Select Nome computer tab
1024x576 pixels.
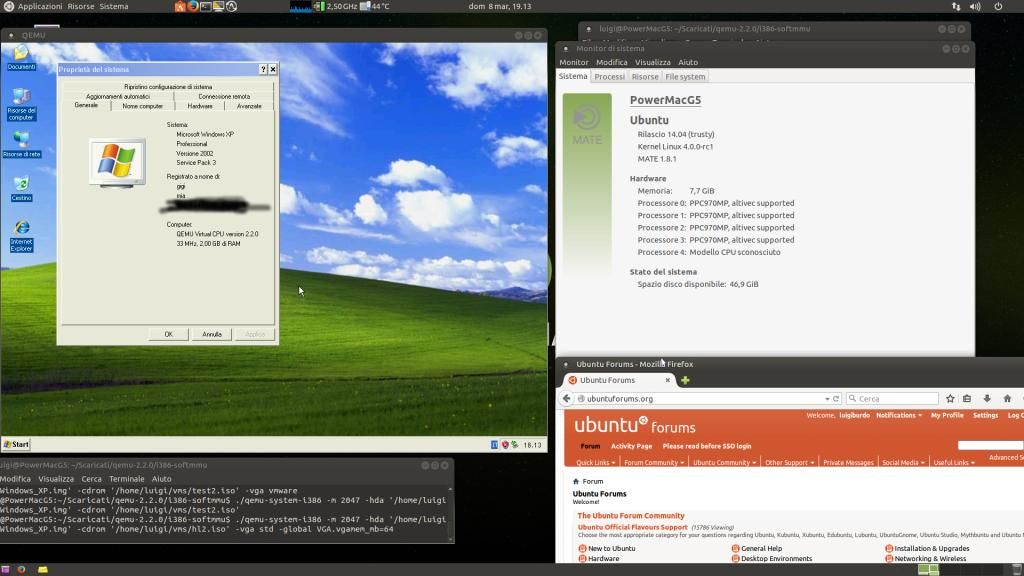coord(142,106)
